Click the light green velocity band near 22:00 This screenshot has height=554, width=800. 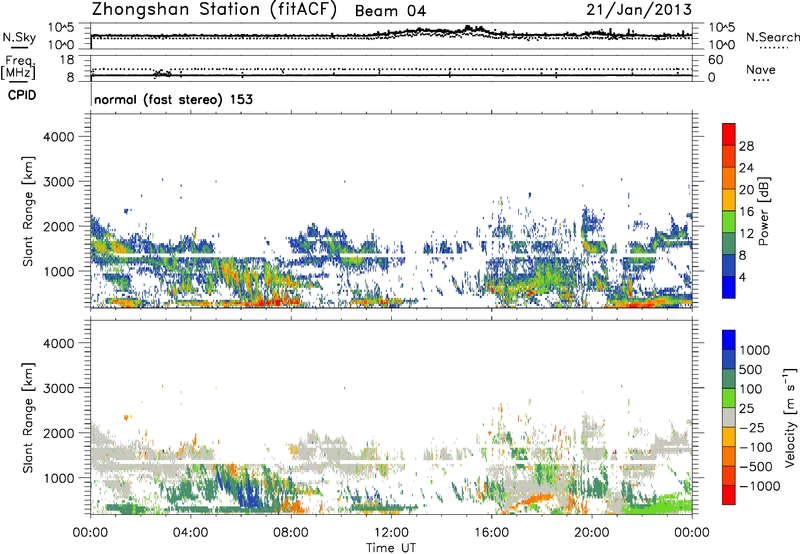click(x=658, y=503)
